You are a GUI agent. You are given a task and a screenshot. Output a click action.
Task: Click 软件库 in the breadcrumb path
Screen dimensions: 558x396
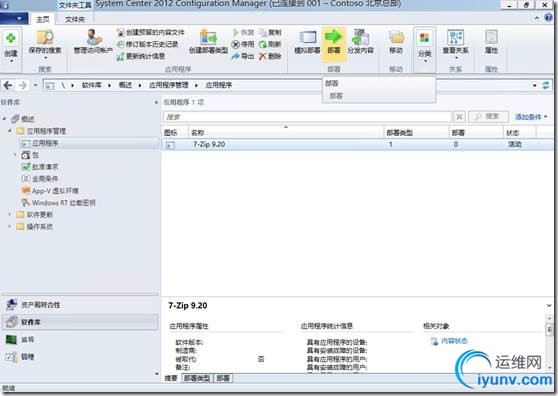[x=92, y=85]
